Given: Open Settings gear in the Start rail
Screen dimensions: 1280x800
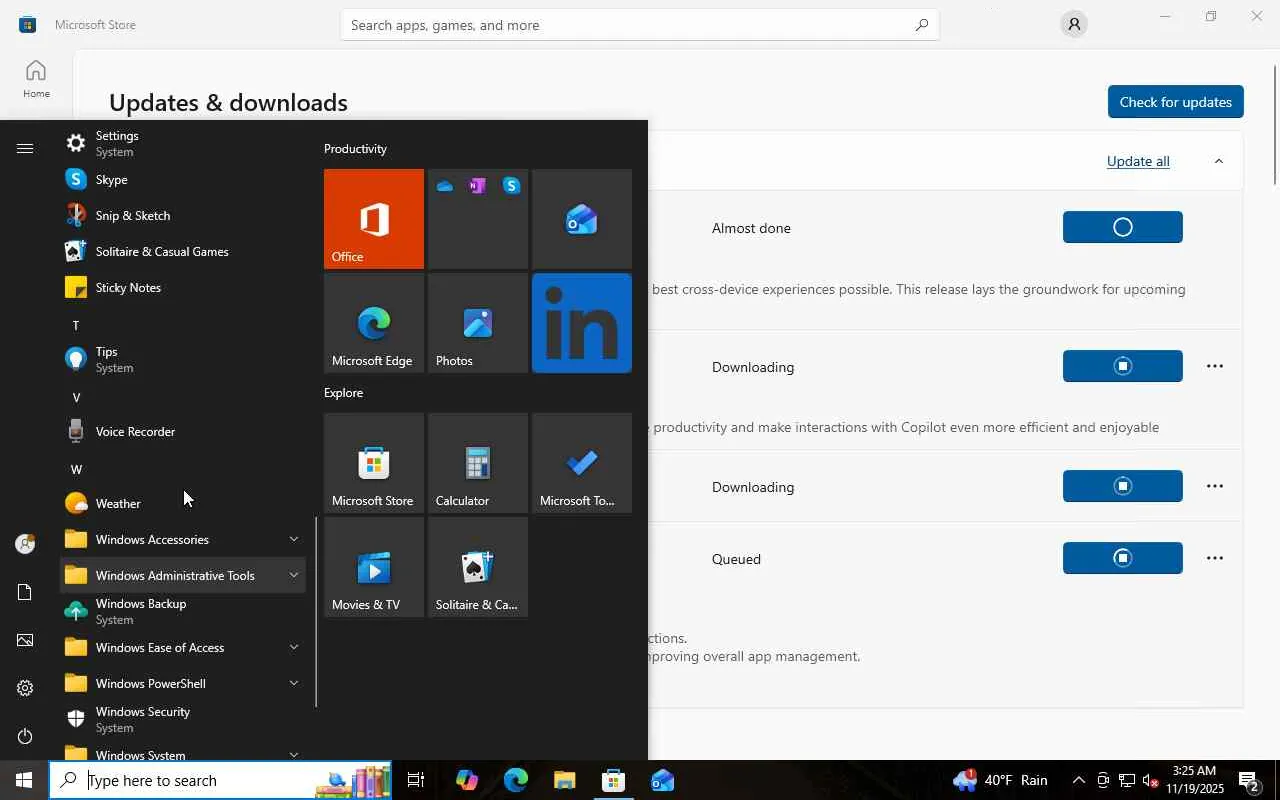Looking at the screenshot, I should tap(25, 688).
